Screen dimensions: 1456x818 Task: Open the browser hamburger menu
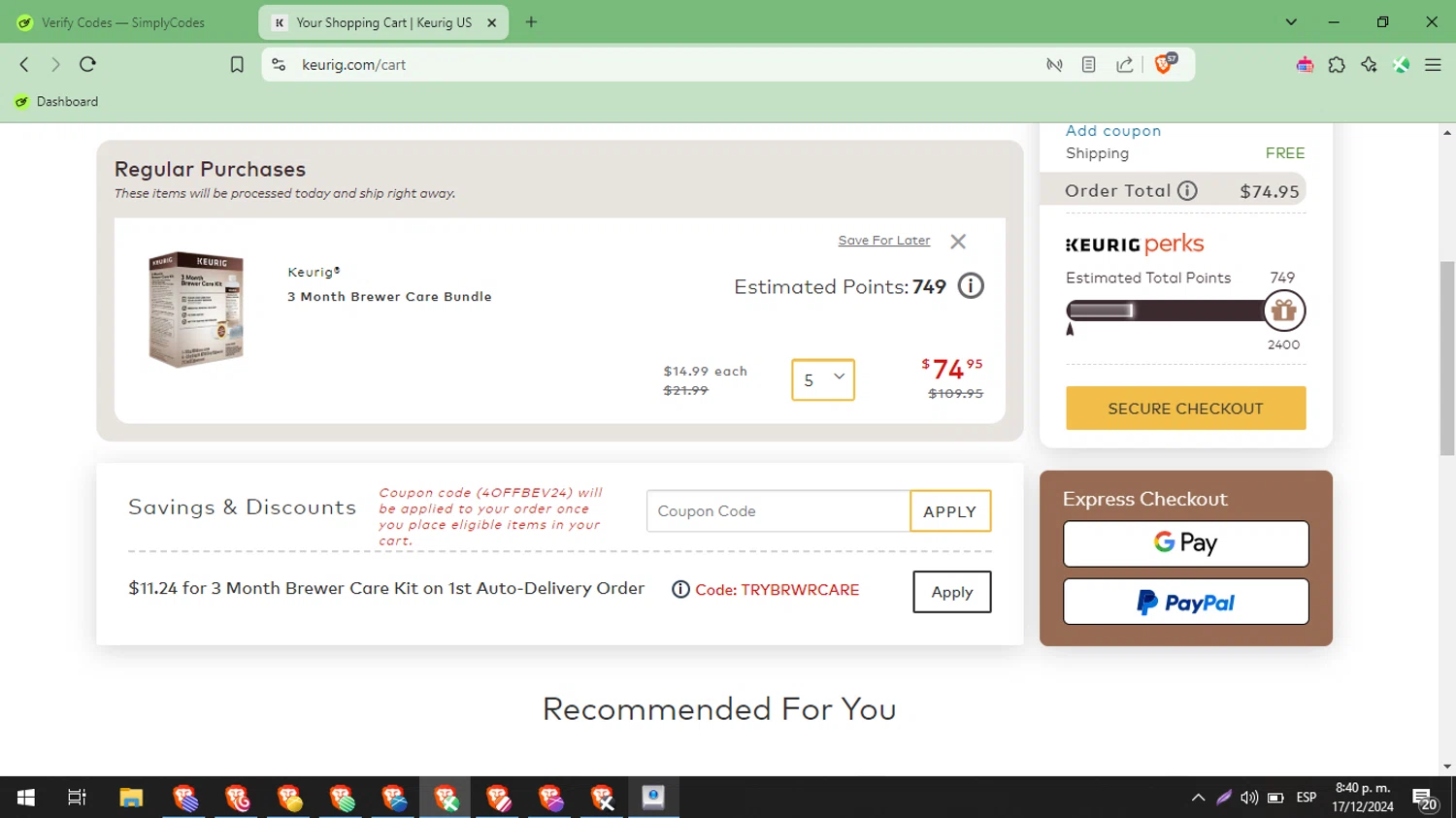click(1433, 65)
